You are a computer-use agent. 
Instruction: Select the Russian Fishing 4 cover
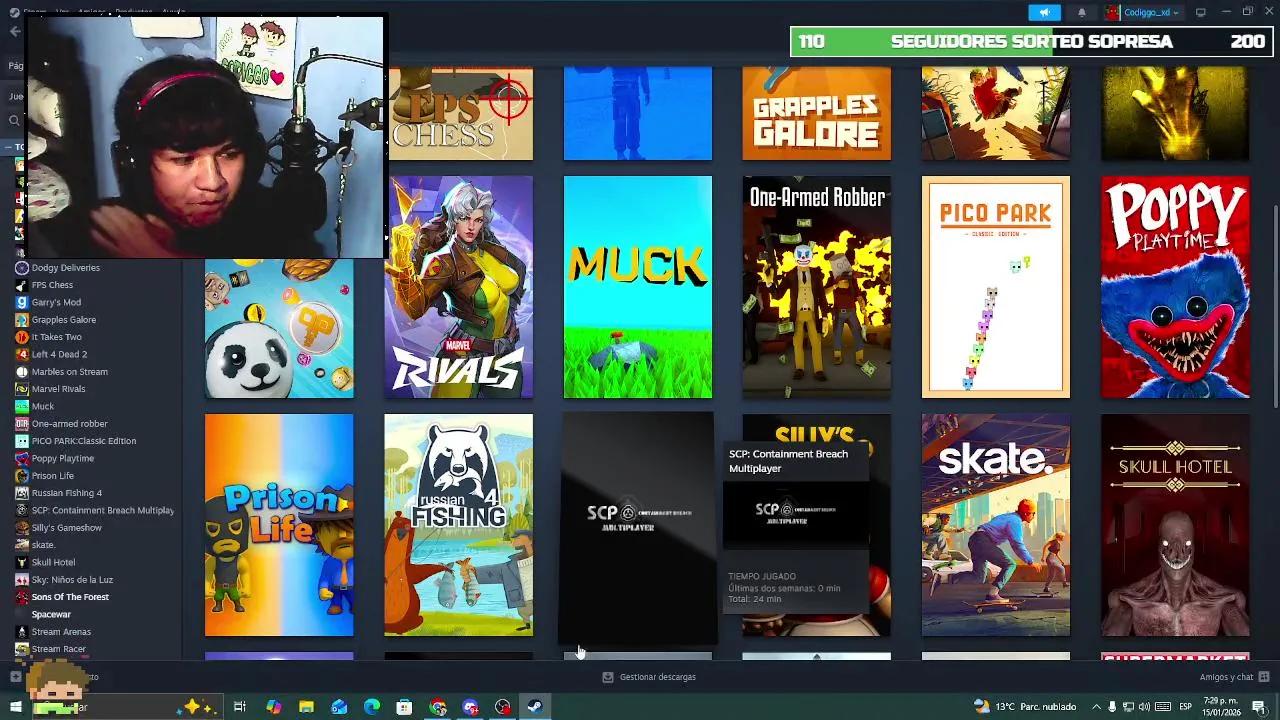click(x=459, y=525)
